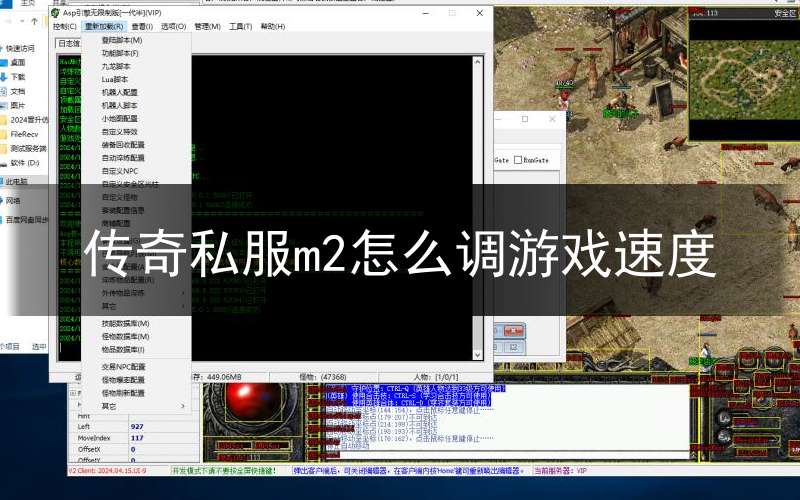Screen dimensions: 800x500
Task: Open 桌面 folder in Explorer sidebar
Action: (18, 63)
